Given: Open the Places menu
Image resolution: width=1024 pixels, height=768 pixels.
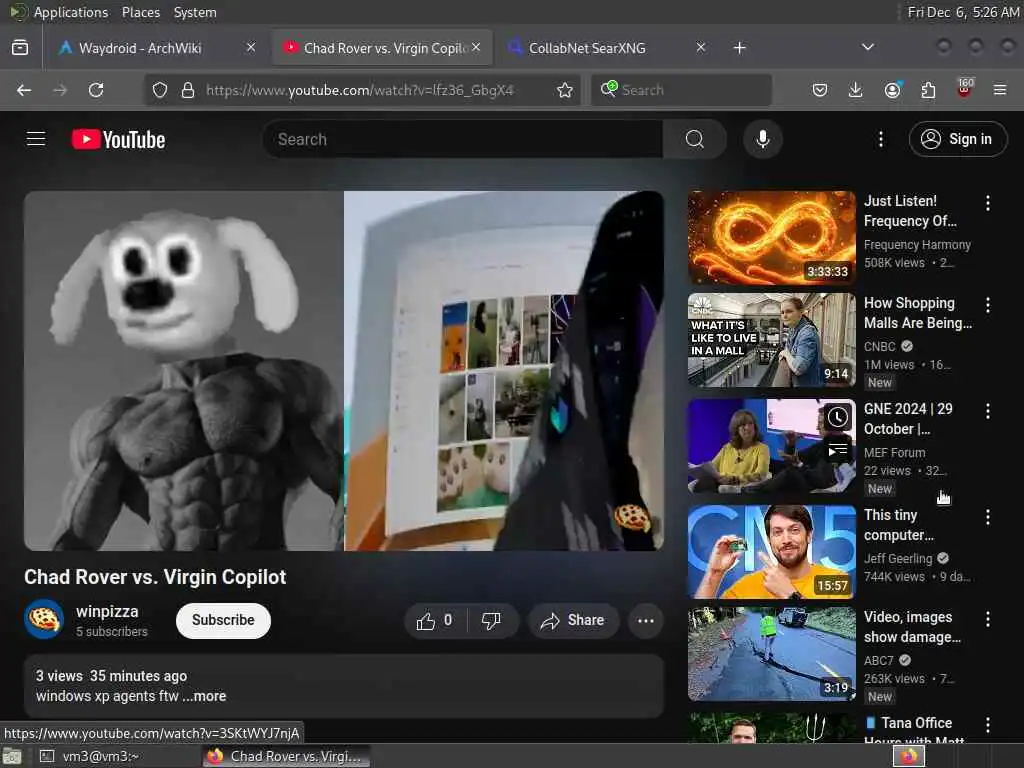Looking at the screenshot, I should click(x=140, y=12).
